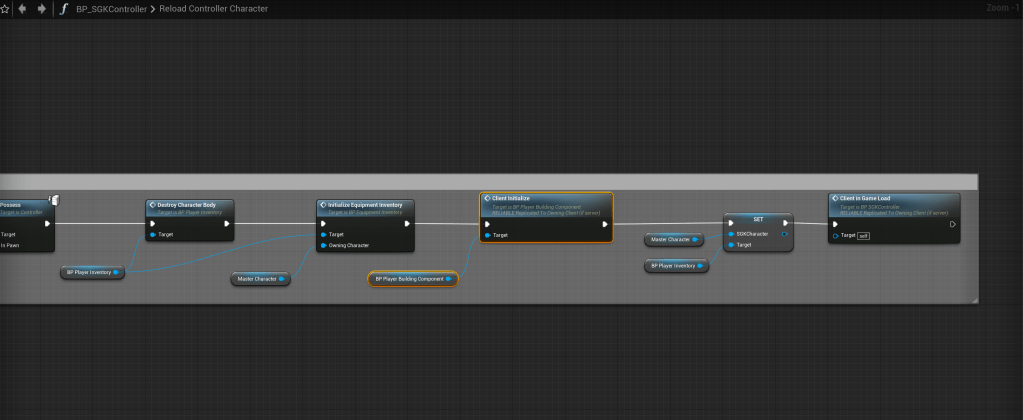Image resolution: width=1023 pixels, height=420 pixels.
Task: Go back with the left navigation arrow
Action: tap(22, 9)
